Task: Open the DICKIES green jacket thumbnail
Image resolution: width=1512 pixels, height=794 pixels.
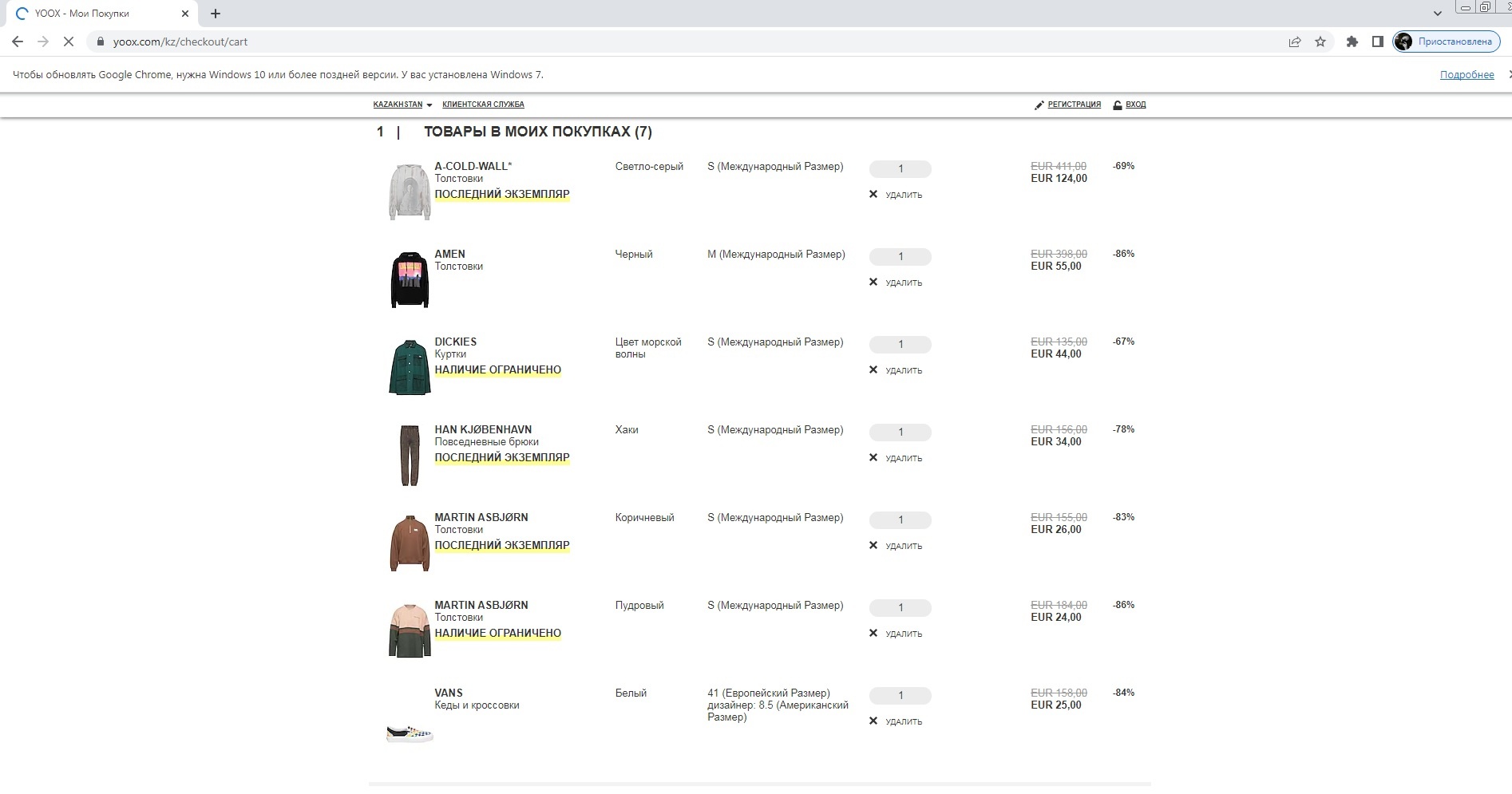Action: pos(410,367)
